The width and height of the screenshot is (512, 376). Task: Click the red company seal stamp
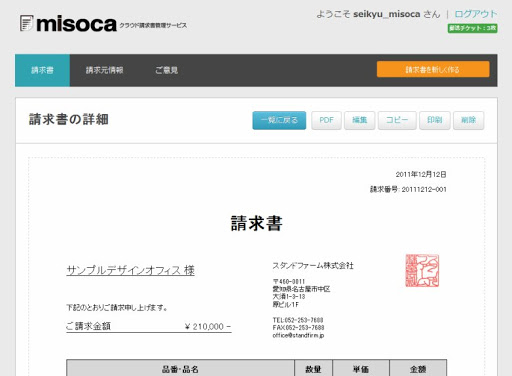(422, 271)
